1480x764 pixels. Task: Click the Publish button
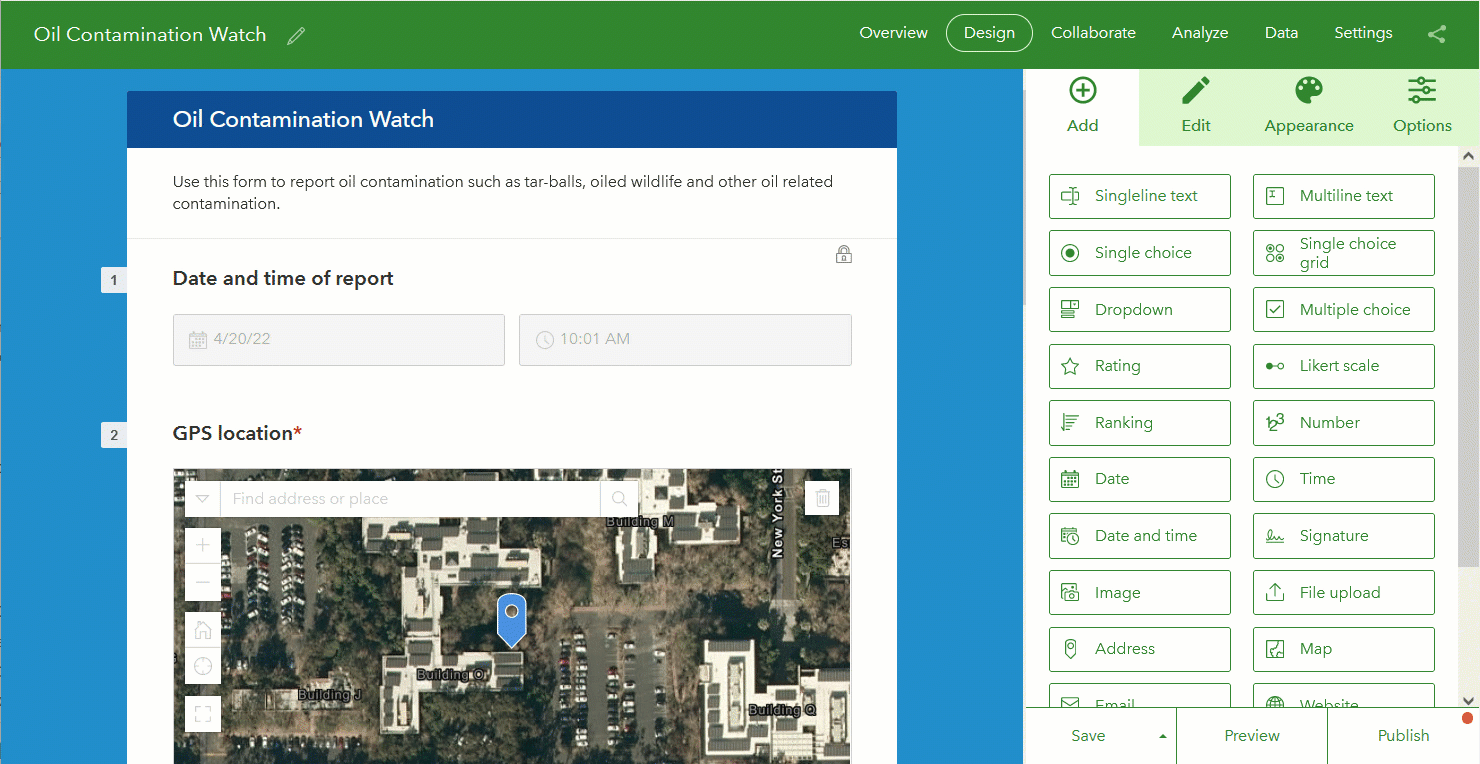click(1403, 735)
